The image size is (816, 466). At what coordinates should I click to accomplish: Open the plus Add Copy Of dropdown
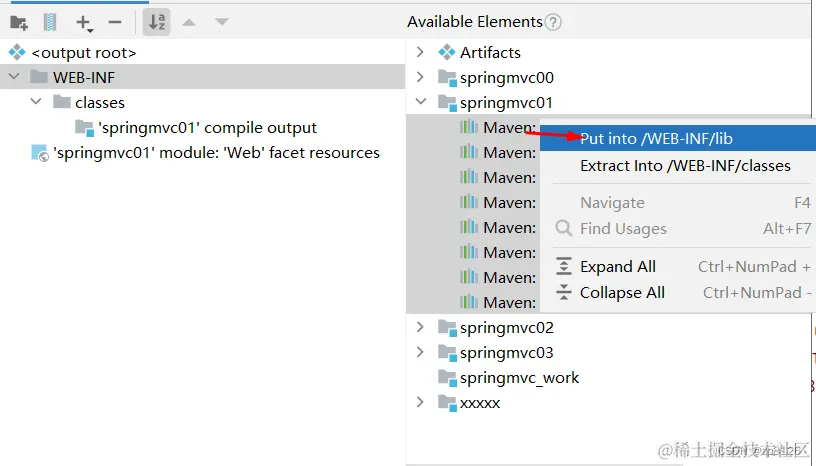[x=84, y=22]
